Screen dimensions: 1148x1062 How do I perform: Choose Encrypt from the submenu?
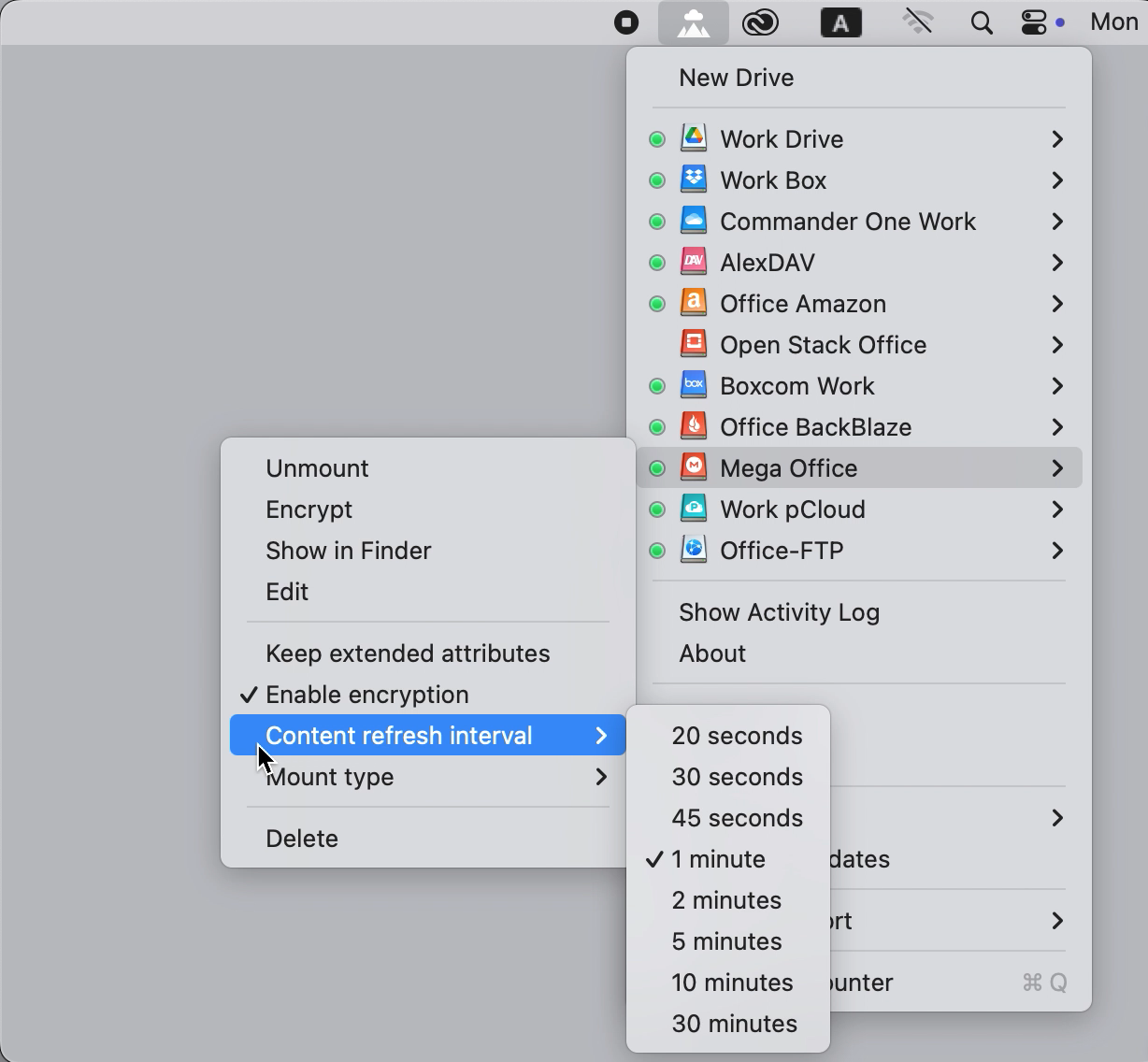[x=428, y=509]
